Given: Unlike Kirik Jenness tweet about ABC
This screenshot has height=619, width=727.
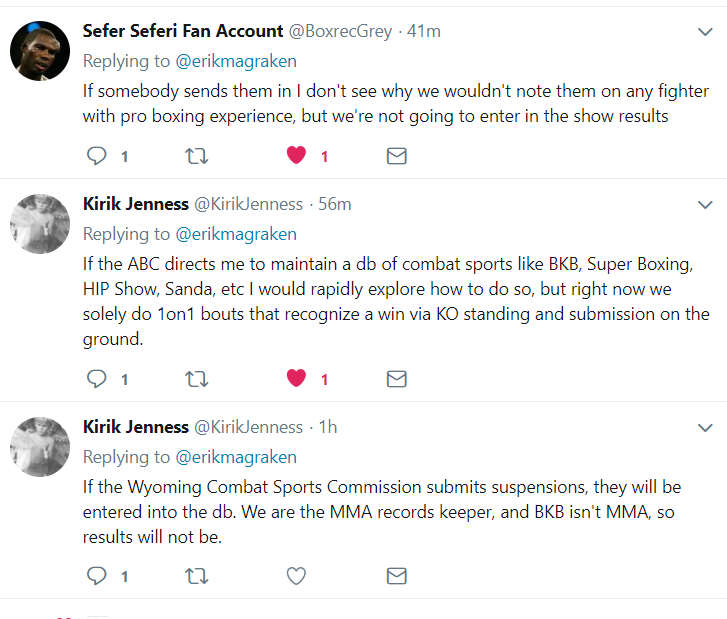Looking at the screenshot, I should point(296,379).
